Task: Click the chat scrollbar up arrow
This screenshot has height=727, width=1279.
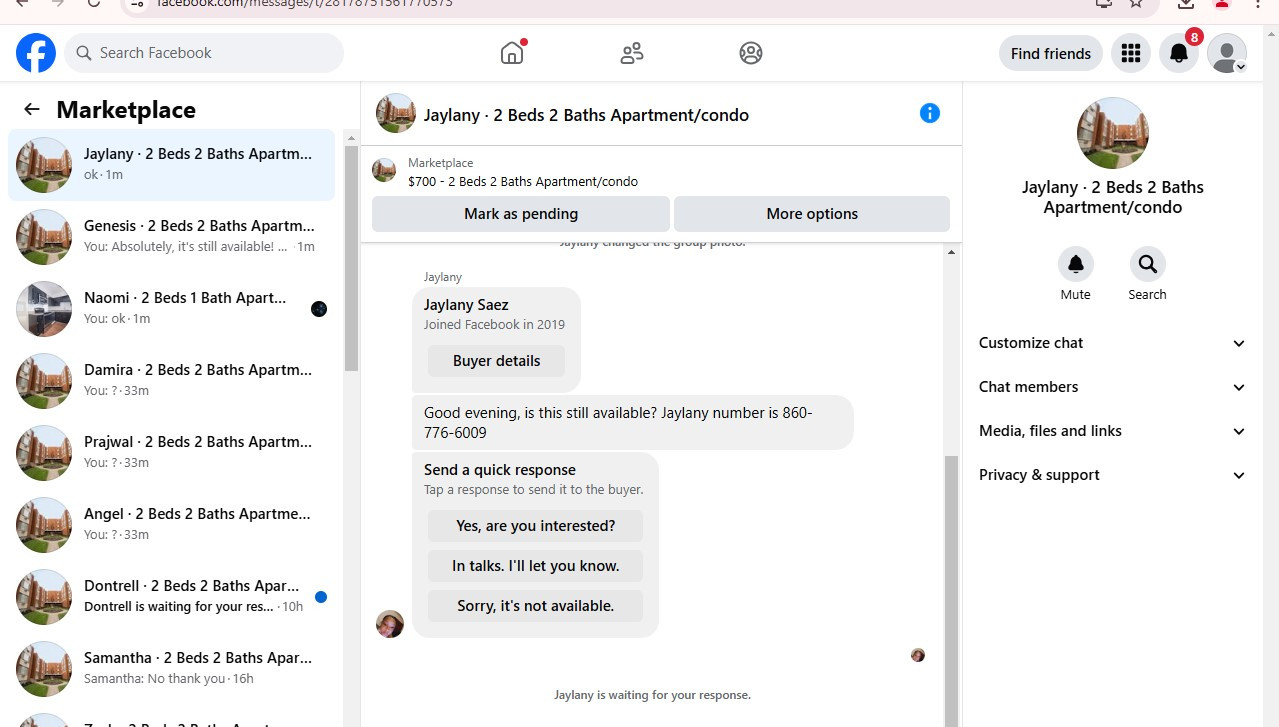Action: click(951, 252)
